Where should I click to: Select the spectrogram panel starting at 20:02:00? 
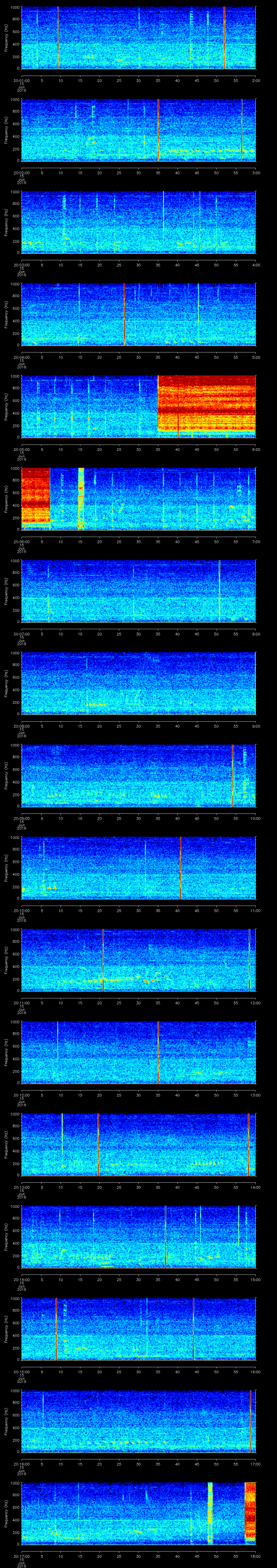click(138, 130)
